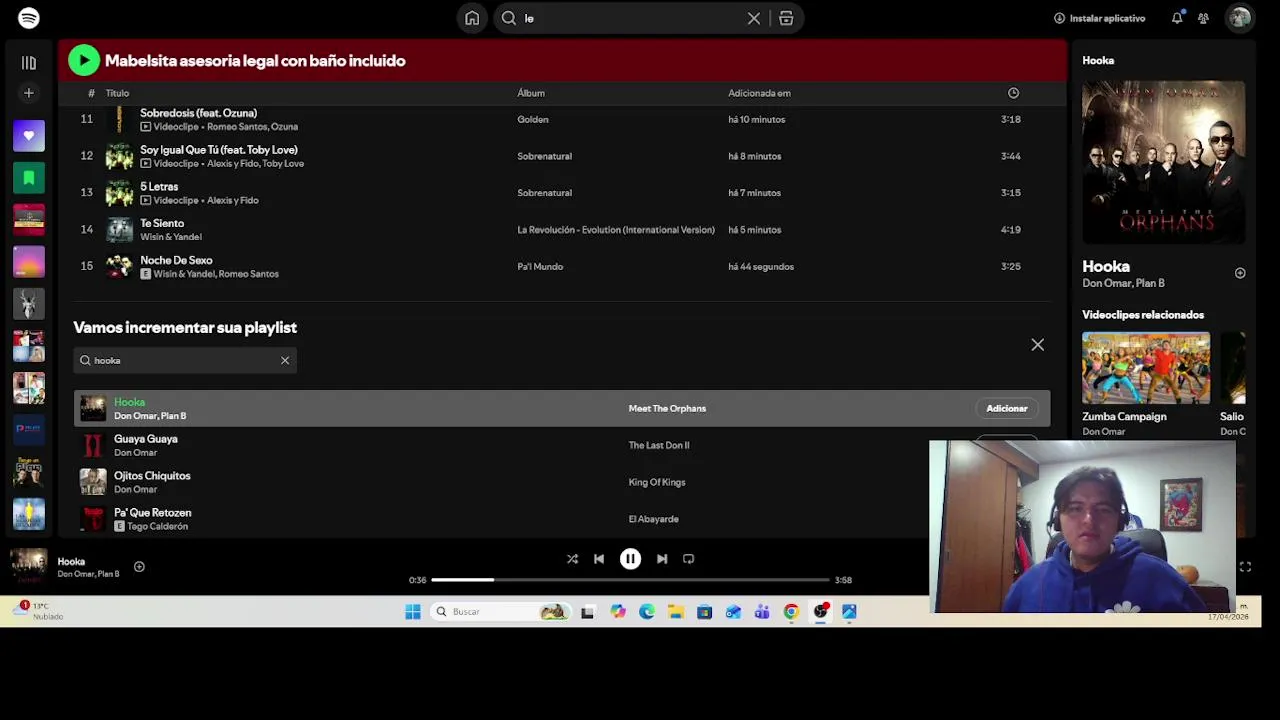Skip to next track
The width and height of the screenshot is (1280, 720).
pos(662,559)
